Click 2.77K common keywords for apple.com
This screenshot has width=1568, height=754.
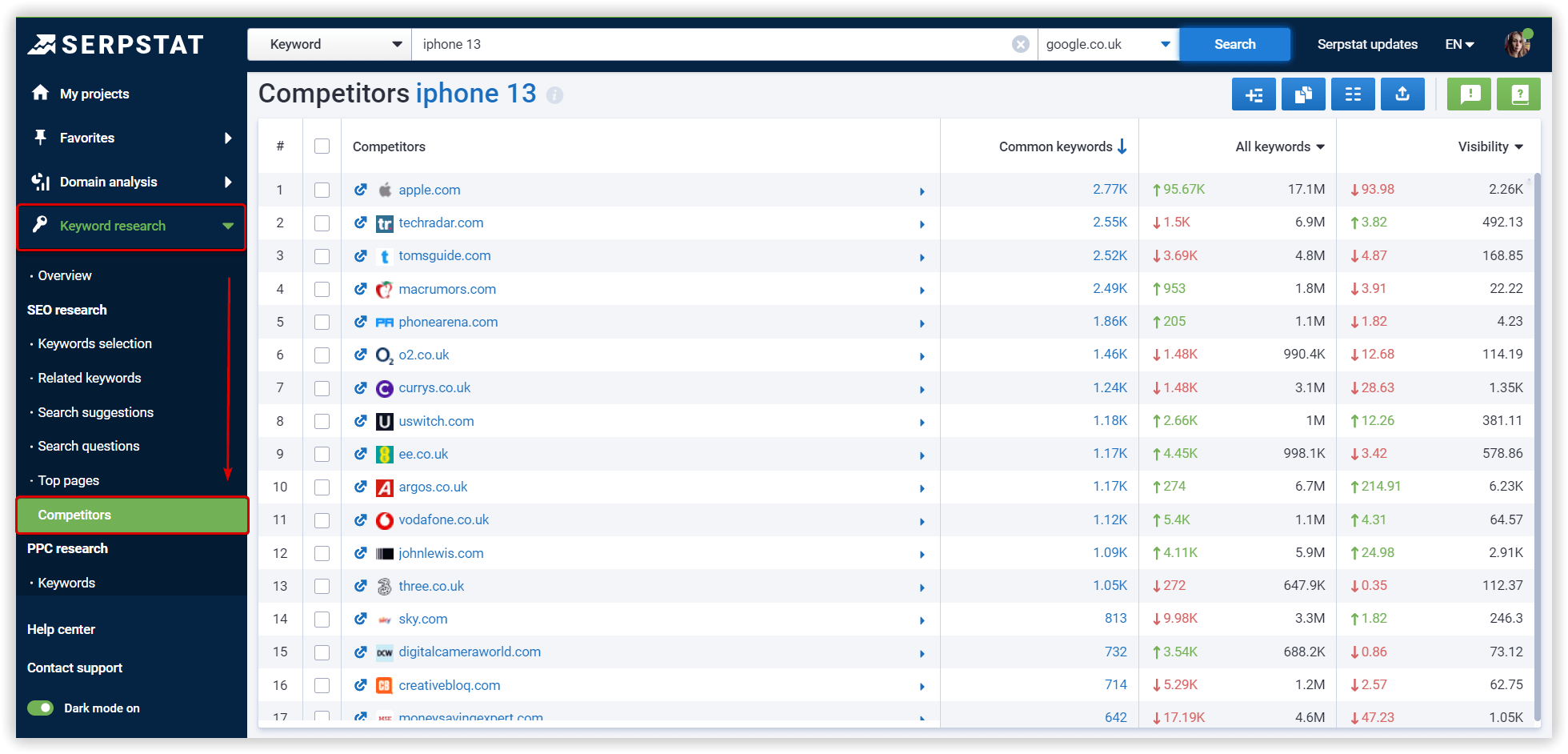click(x=1110, y=189)
